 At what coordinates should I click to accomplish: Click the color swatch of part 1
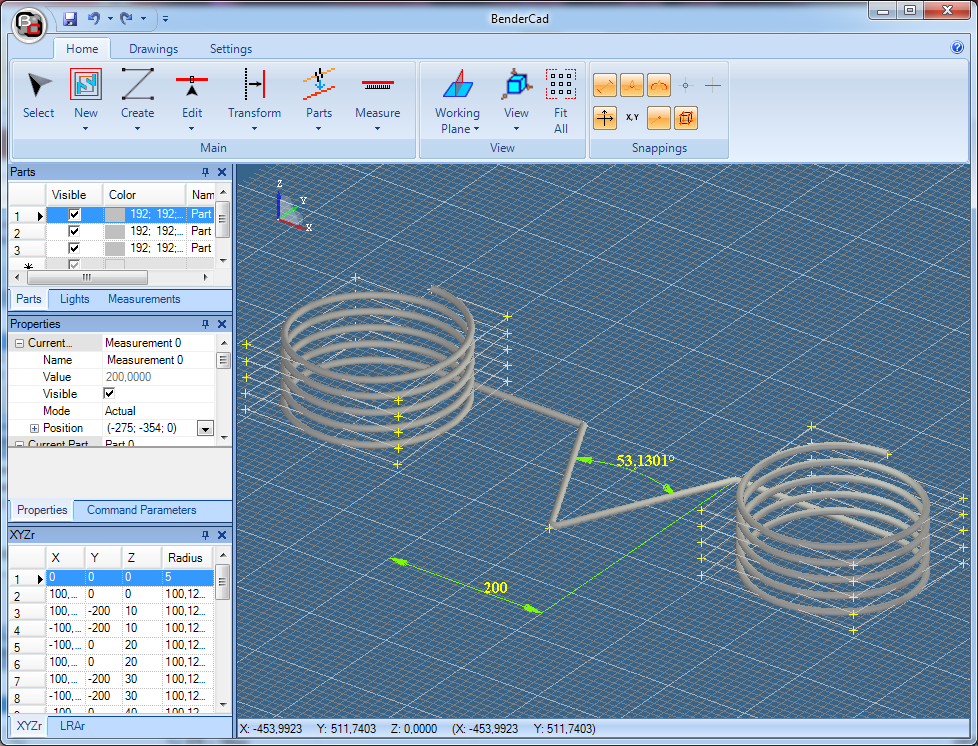[115, 215]
